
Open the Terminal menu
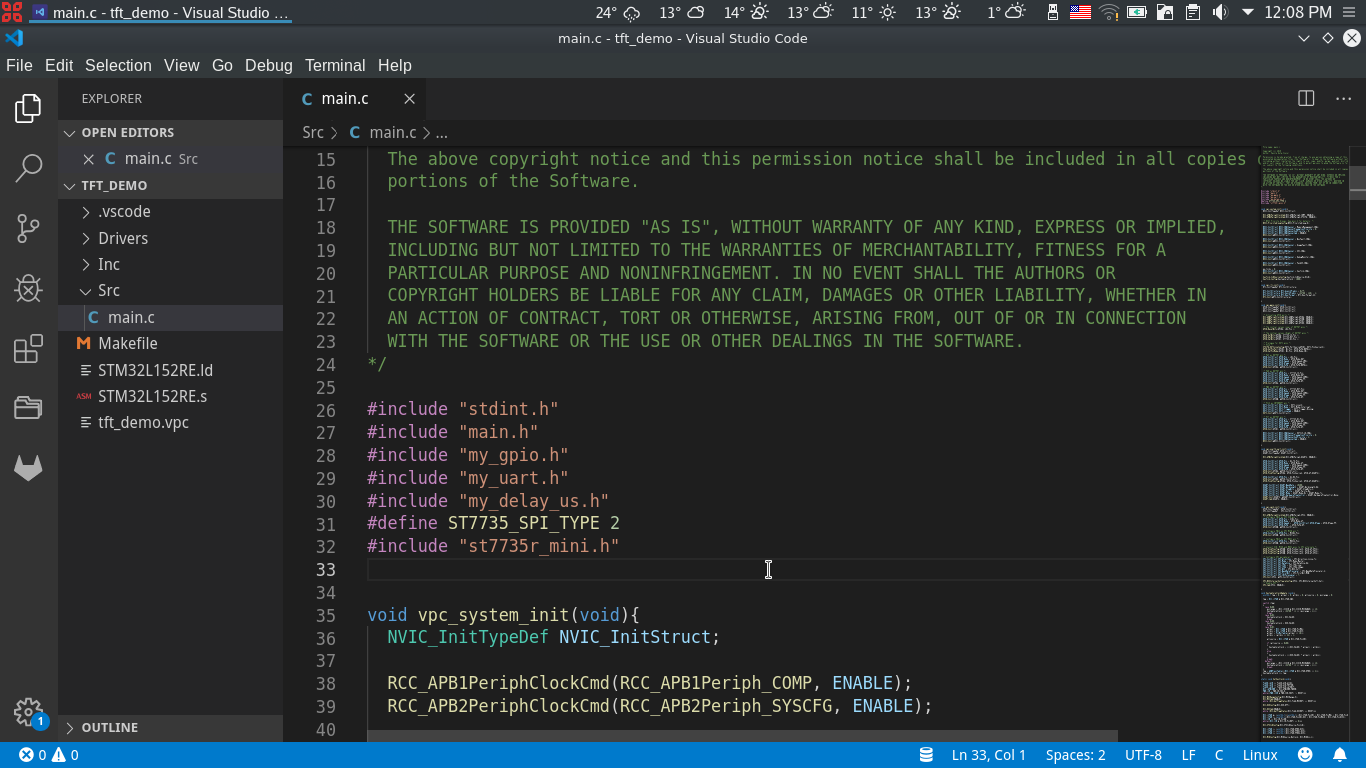click(x=334, y=65)
